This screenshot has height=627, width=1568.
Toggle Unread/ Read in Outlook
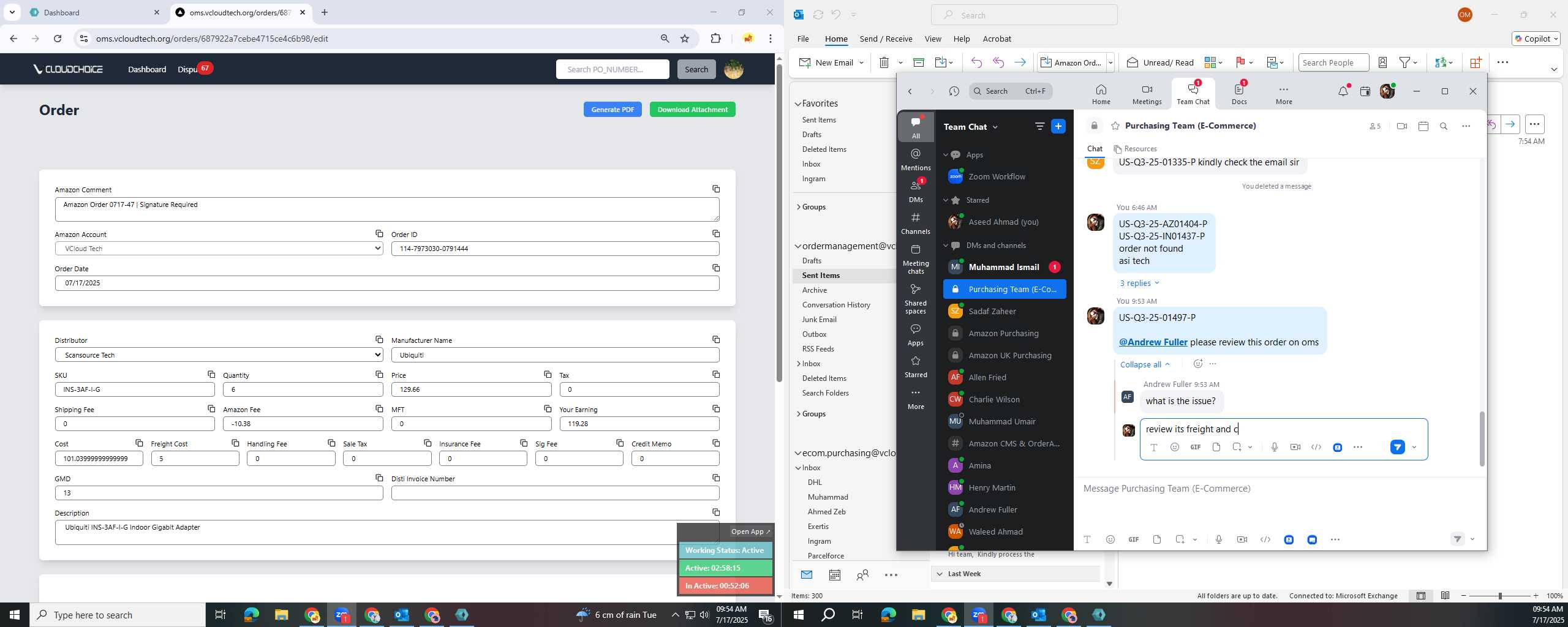coord(1161,62)
